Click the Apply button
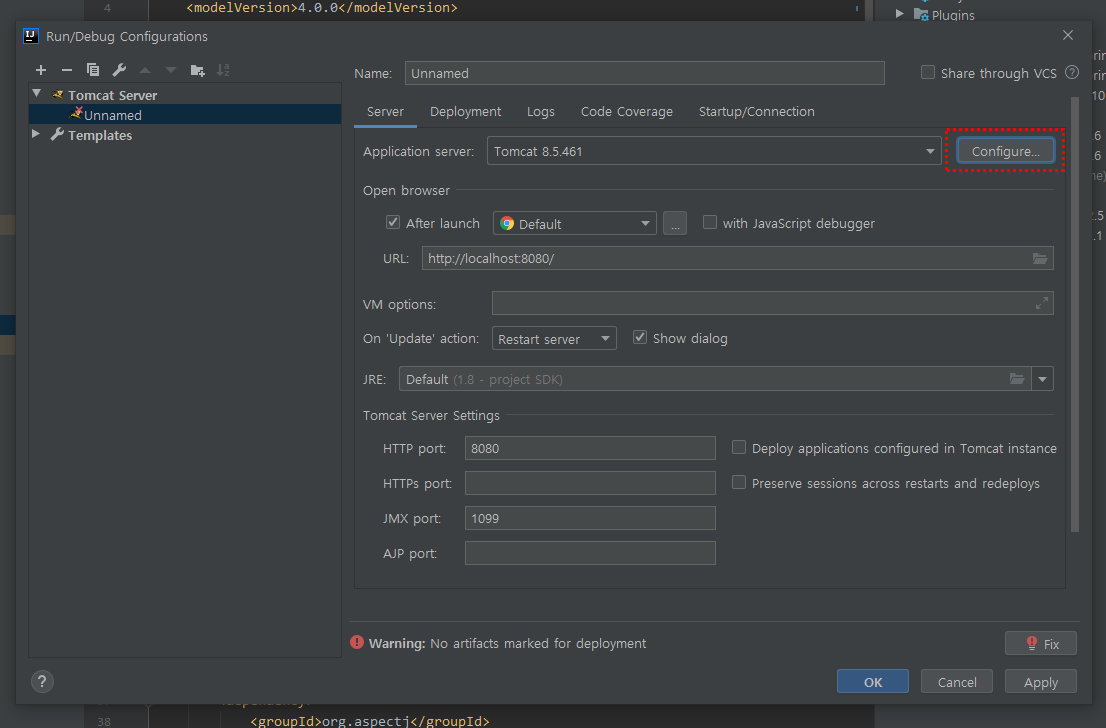 (x=1040, y=682)
